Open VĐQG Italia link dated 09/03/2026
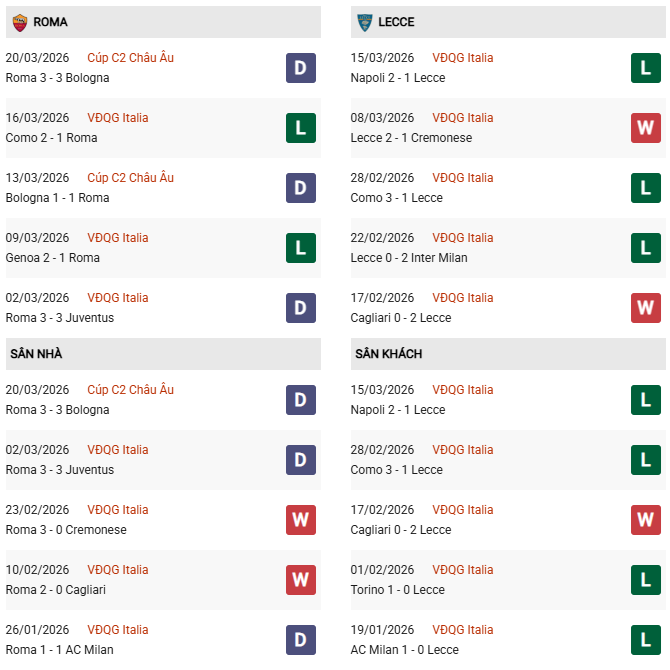The width and height of the screenshot is (670, 670). tap(118, 238)
